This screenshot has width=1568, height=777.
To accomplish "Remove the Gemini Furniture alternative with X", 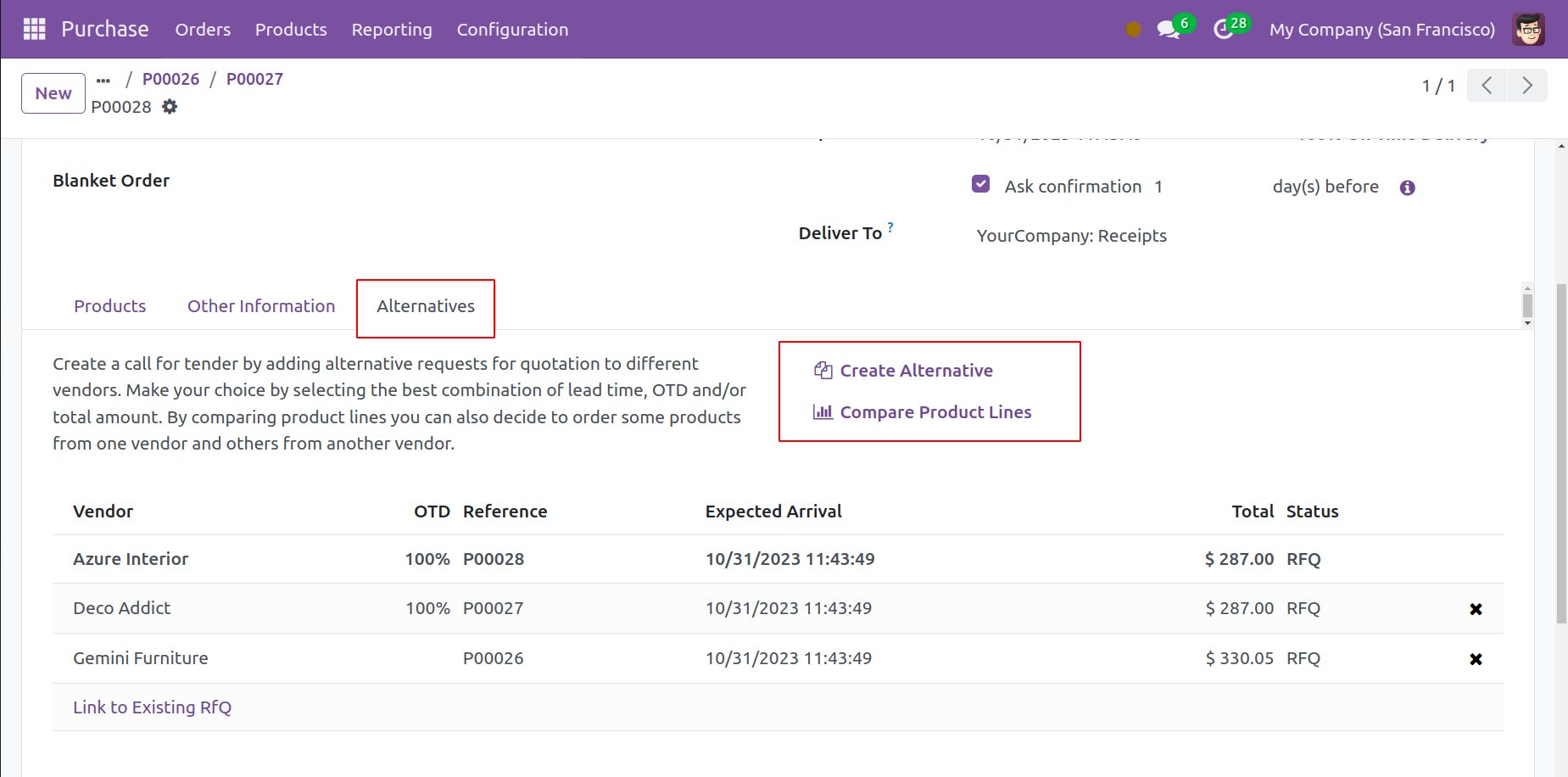I will 1476,659.
